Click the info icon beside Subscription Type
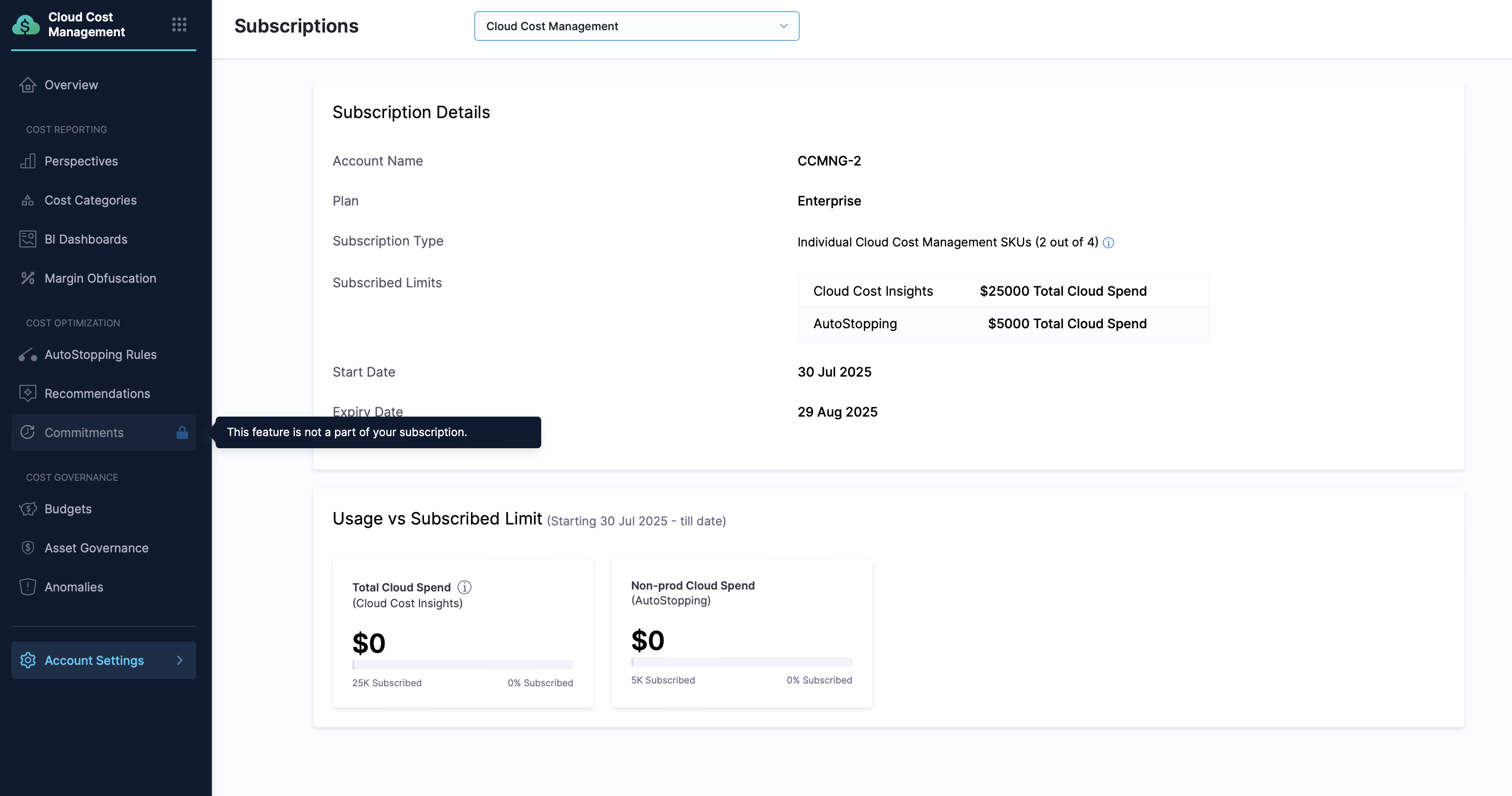 coord(1108,243)
